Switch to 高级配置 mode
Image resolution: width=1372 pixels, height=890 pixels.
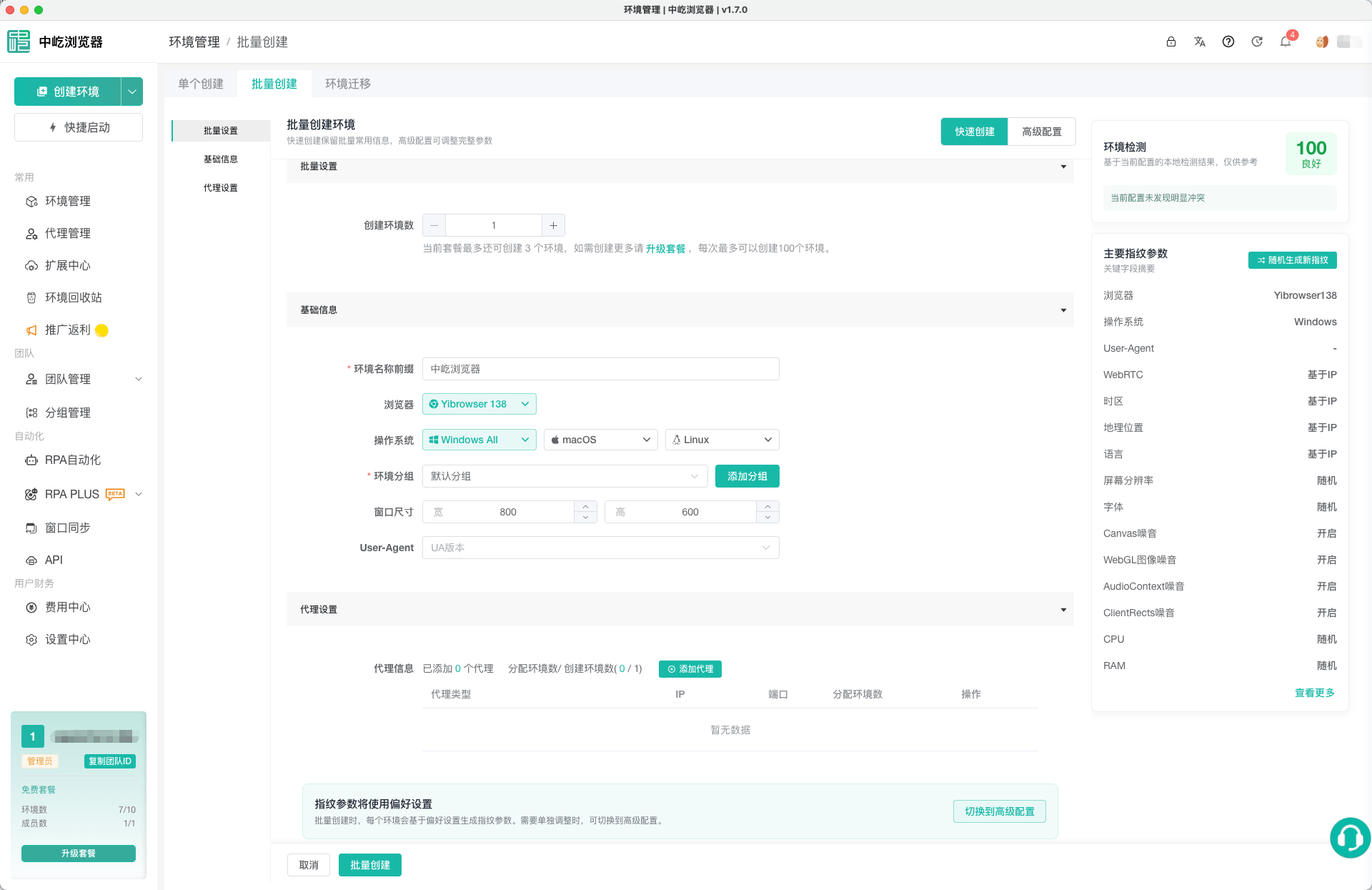coord(1042,132)
